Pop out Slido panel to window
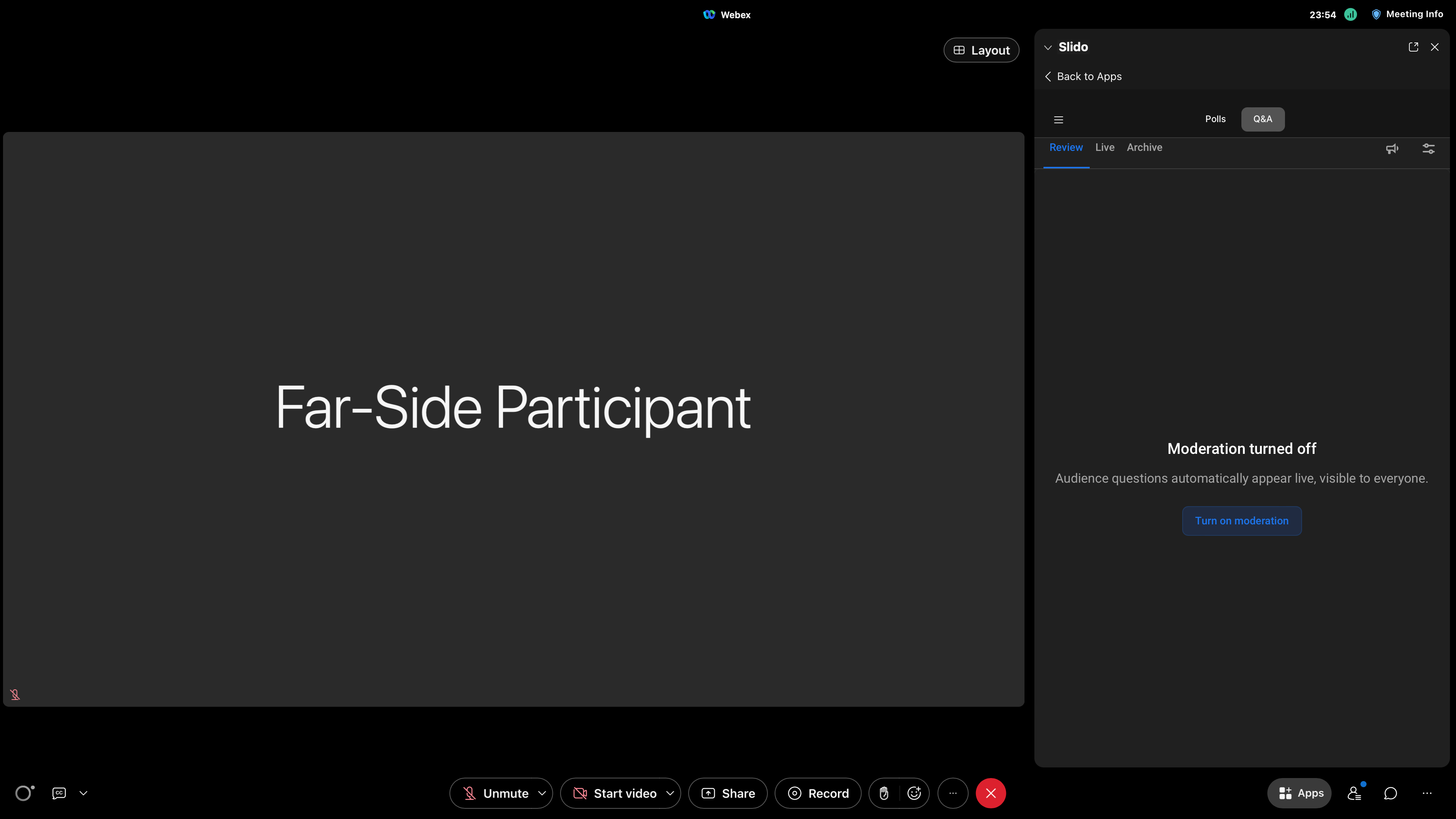 point(1413,47)
